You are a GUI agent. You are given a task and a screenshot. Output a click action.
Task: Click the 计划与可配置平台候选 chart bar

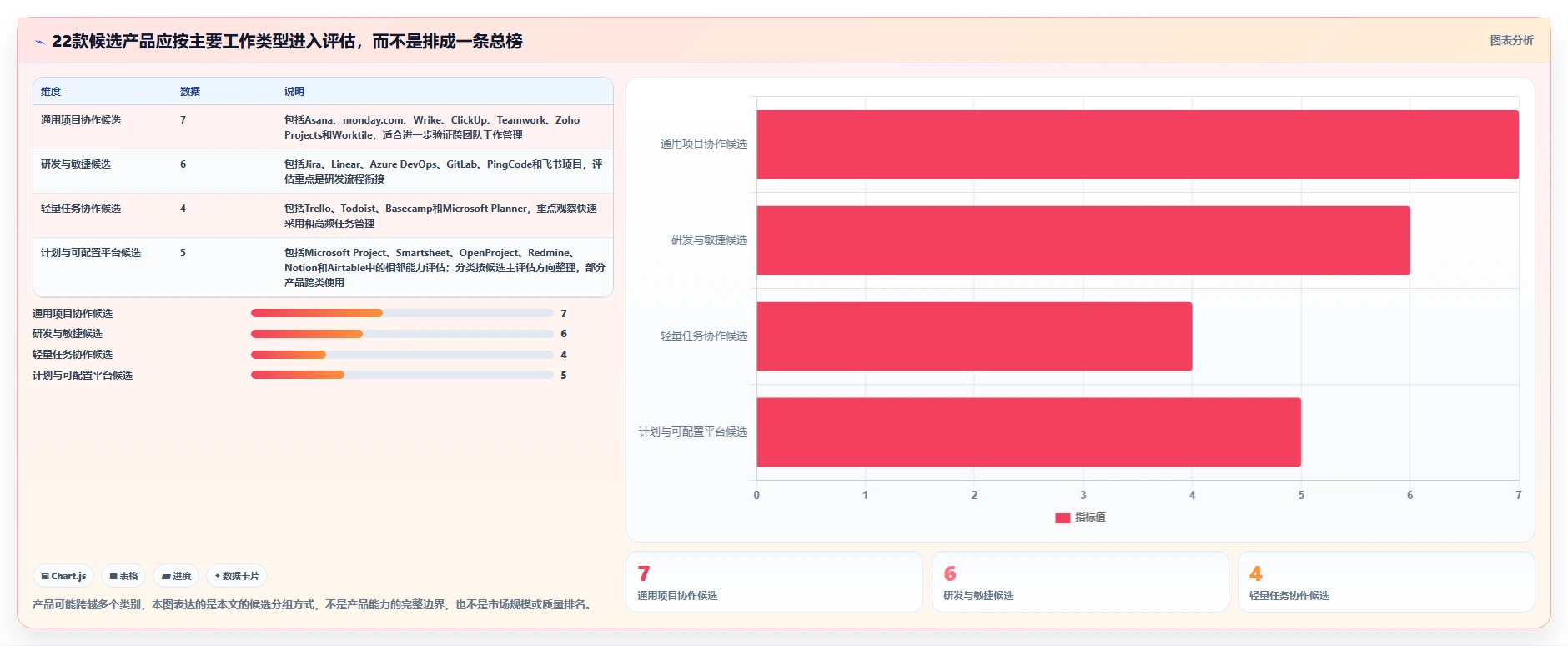coord(1028,432)
